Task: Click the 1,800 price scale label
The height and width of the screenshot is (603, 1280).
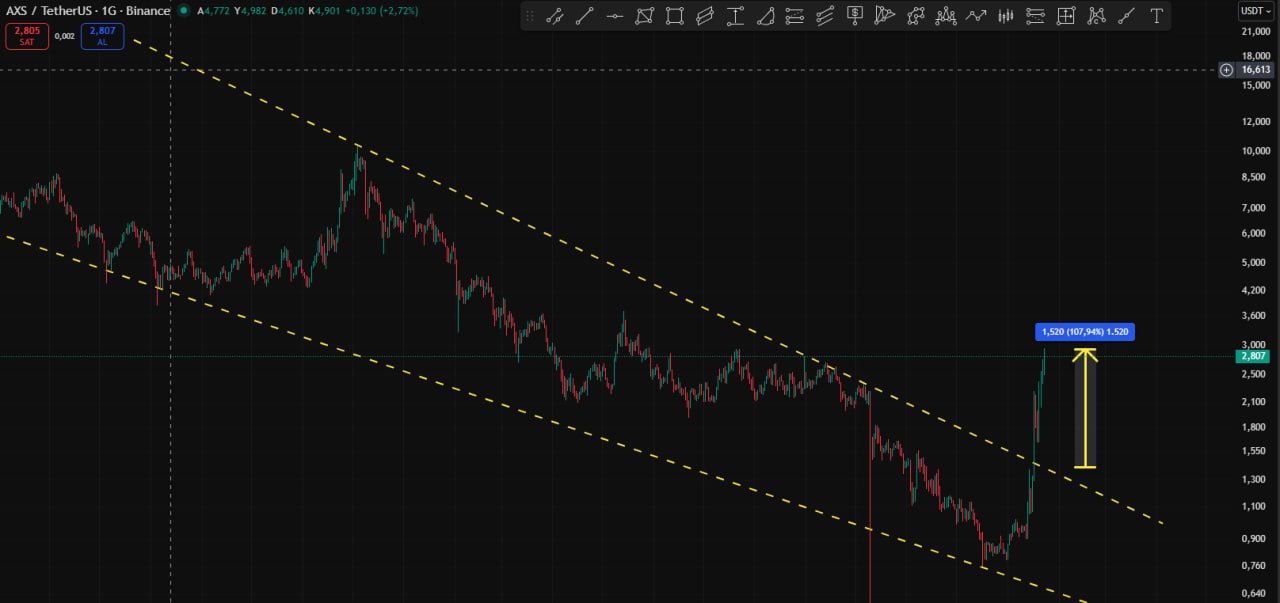Action: tap(1255, 427)
